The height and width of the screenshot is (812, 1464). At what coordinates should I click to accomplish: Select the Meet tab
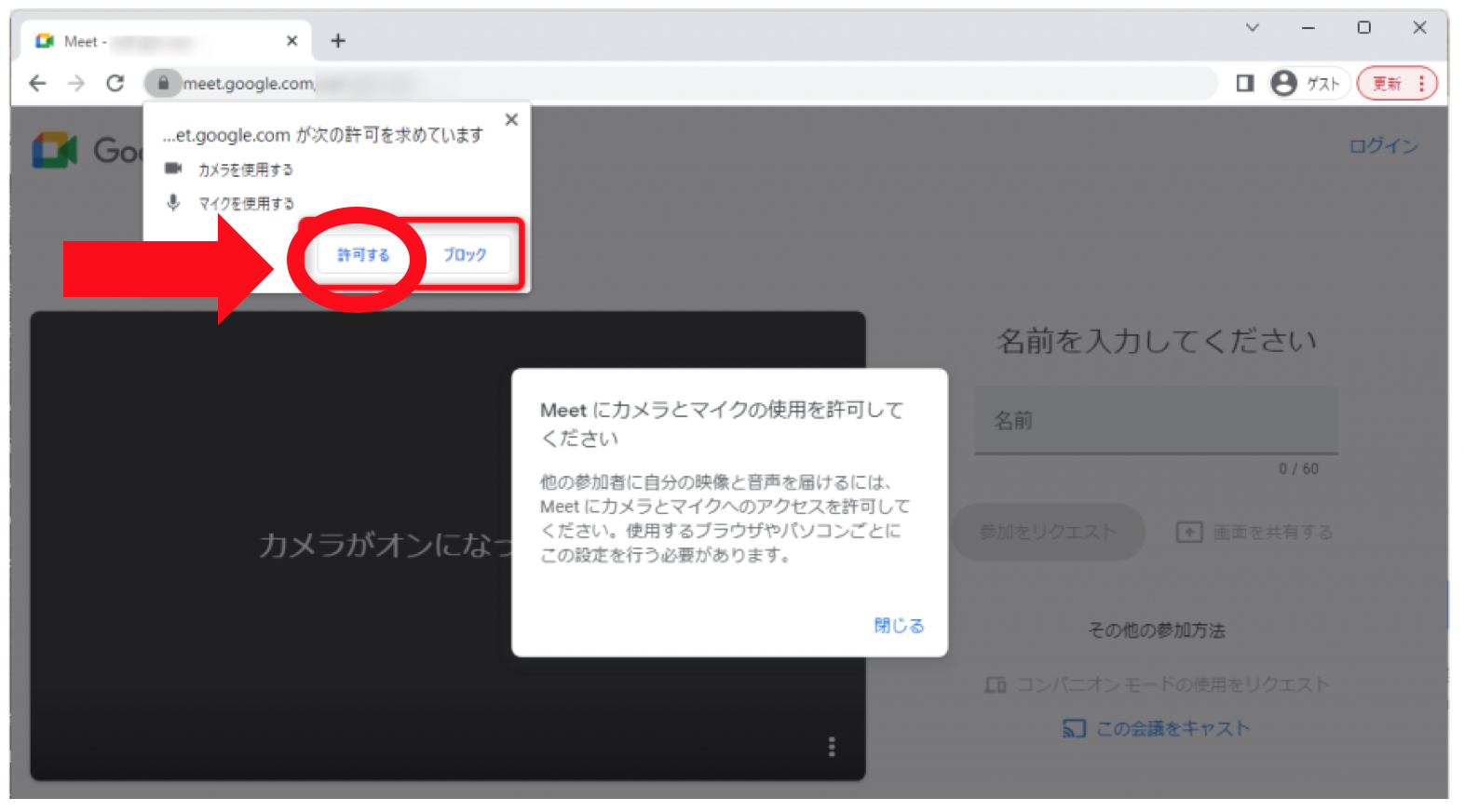168,41
